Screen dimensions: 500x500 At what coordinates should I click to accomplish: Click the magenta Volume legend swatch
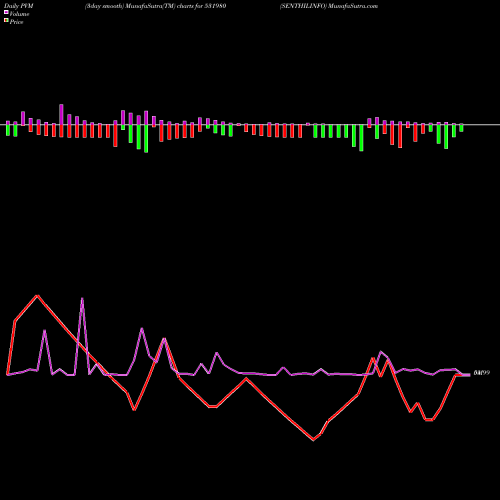click(6, 12)
